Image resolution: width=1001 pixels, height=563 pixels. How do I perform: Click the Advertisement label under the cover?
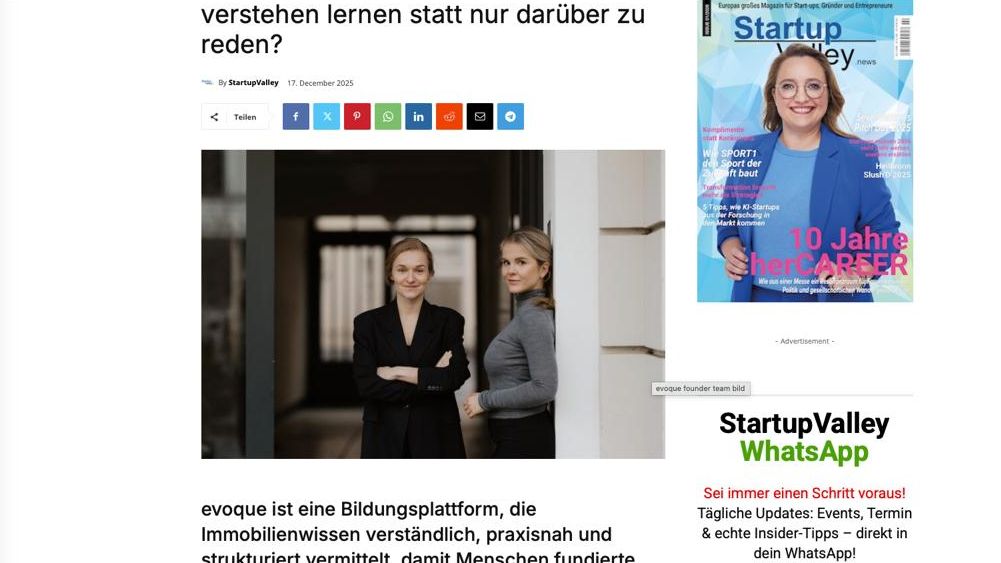point(804,342)
